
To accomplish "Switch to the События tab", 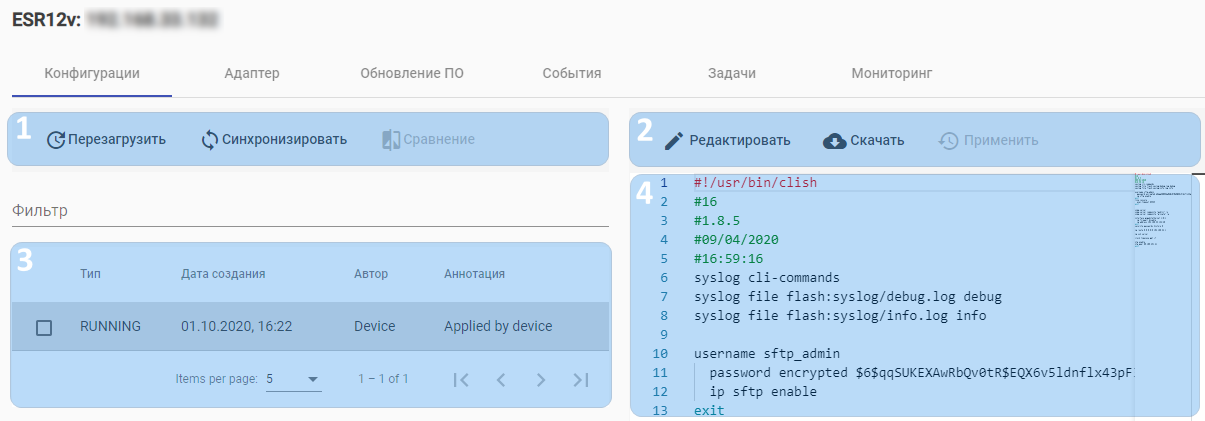I will click(x=572, y=73).
